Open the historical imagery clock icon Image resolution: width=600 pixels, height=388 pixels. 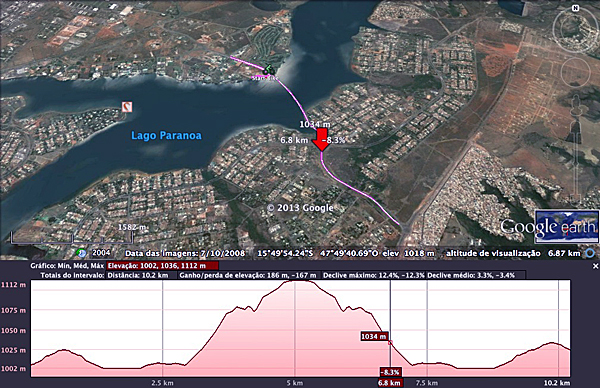[81, 253]
